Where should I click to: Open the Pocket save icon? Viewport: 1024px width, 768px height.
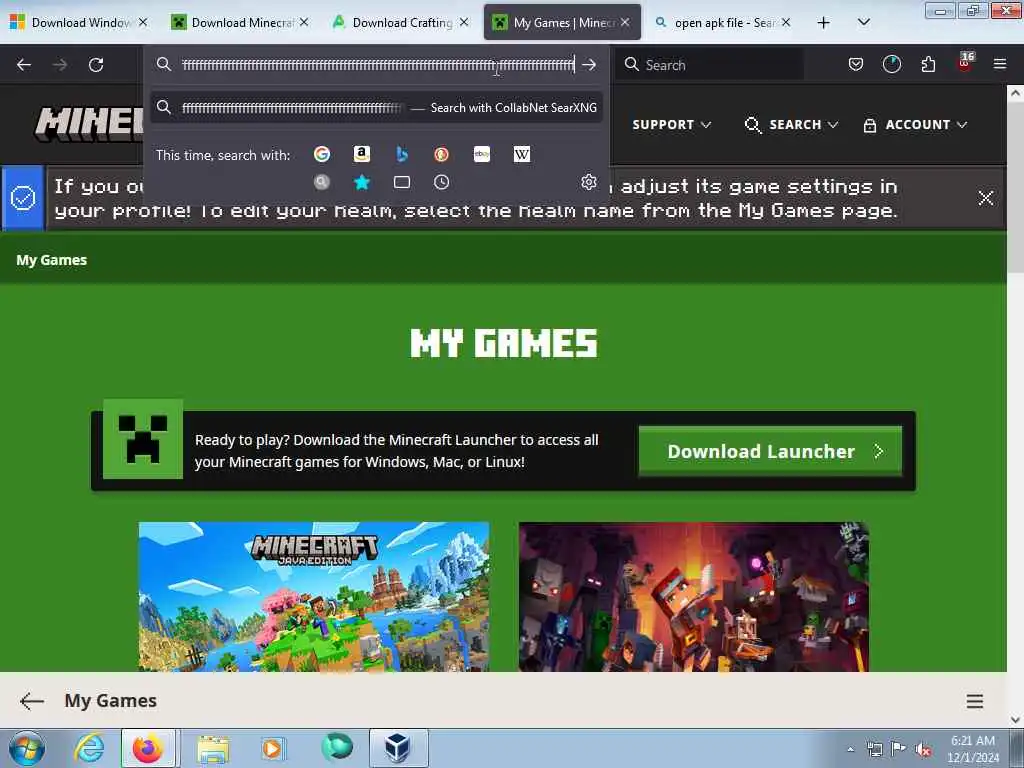[x=856, y=64]
